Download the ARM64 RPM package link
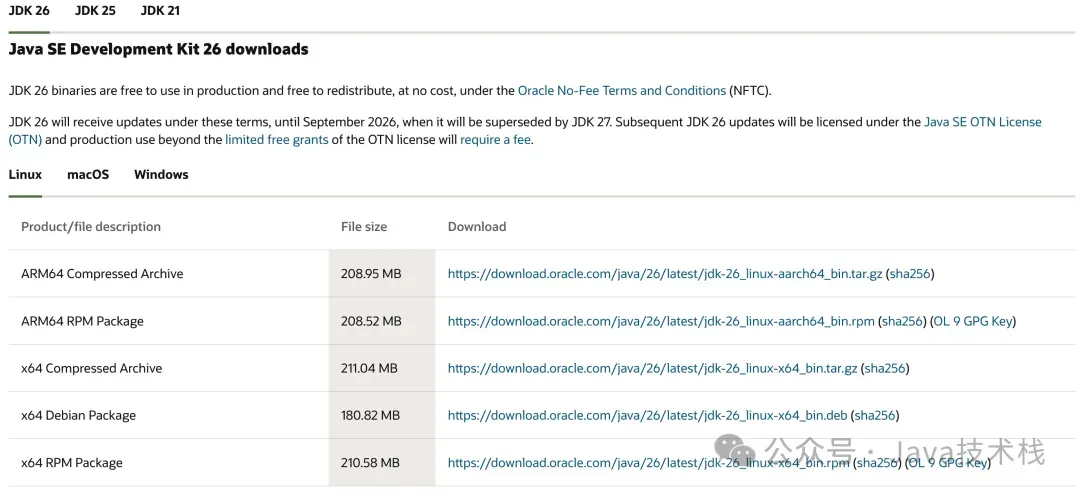1080x495 pixels. (660, 321)
